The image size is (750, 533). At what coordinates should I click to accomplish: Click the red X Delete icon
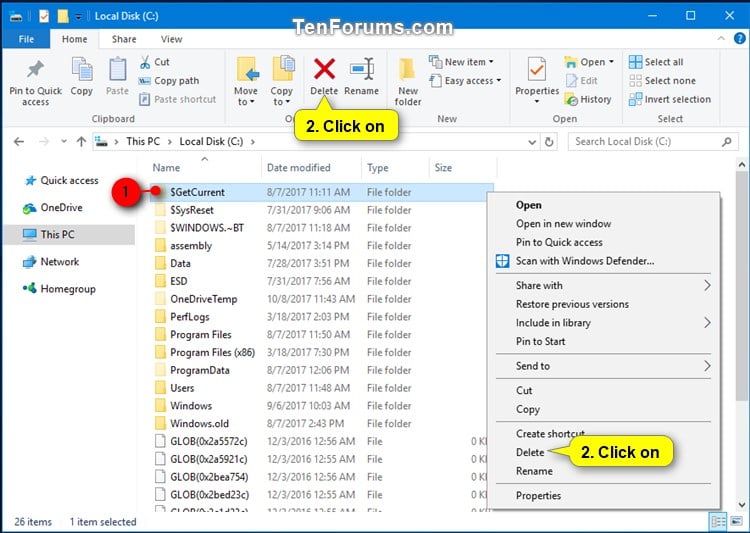point(324,69)
